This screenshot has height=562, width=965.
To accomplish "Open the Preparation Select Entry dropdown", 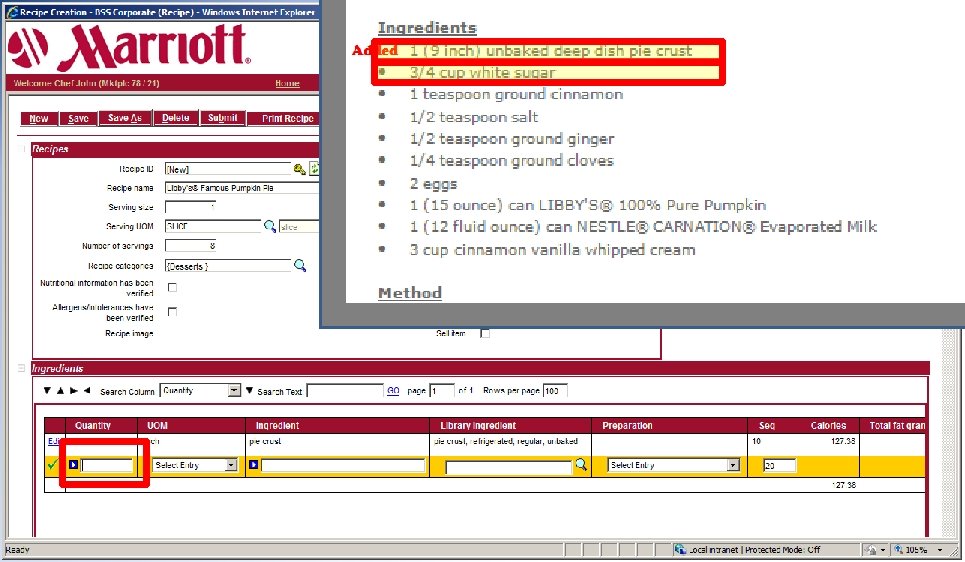I will (733, 465).
